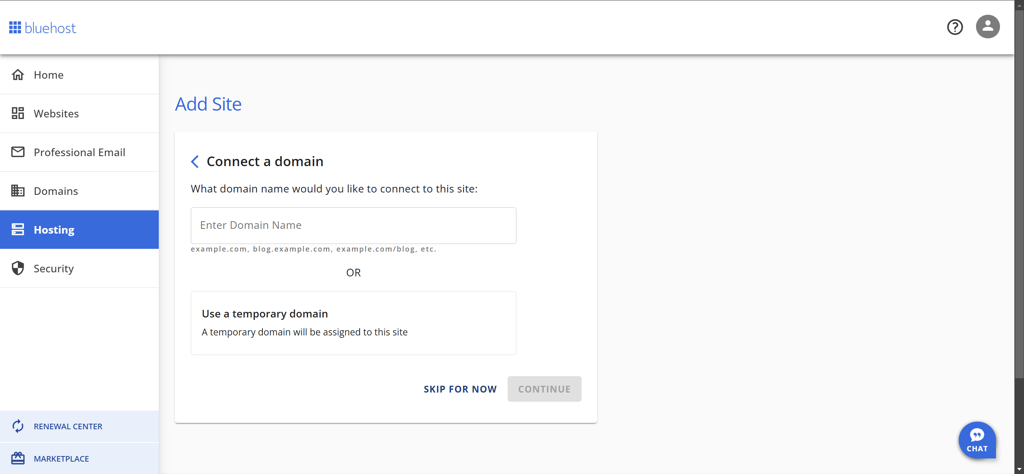Open the help question mark icon

[x=955, y=27]
